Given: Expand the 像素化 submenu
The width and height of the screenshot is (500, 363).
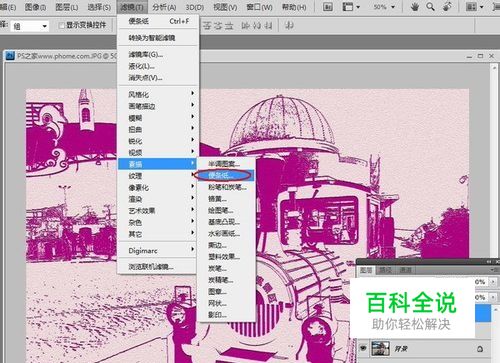Looking at the screenshot, I should 157,187.
